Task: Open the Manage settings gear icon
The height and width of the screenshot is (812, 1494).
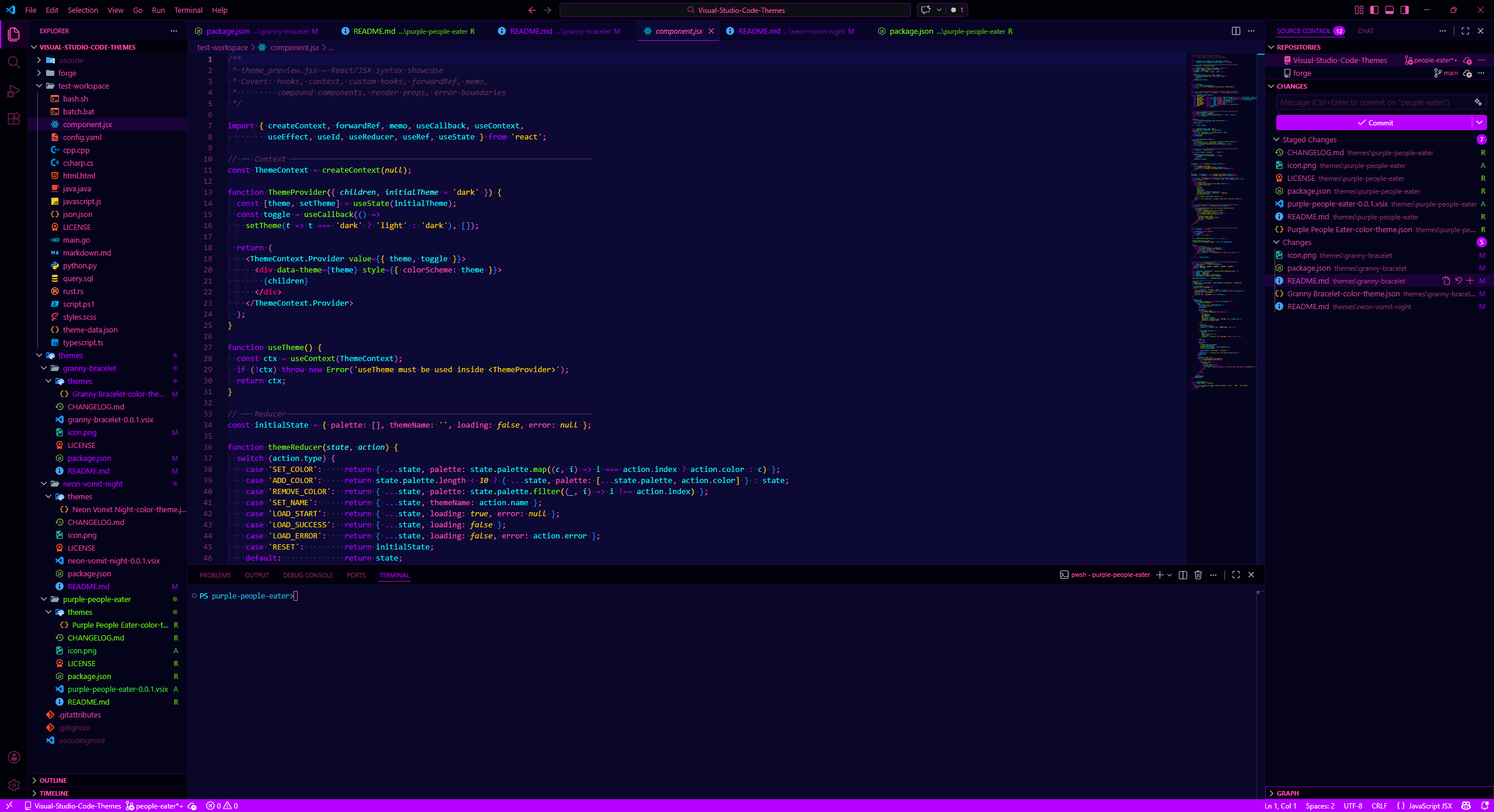Action: coord(14,785)
